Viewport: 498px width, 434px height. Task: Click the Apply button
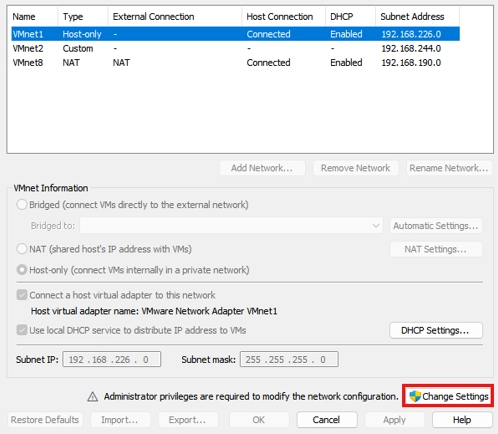395,420
